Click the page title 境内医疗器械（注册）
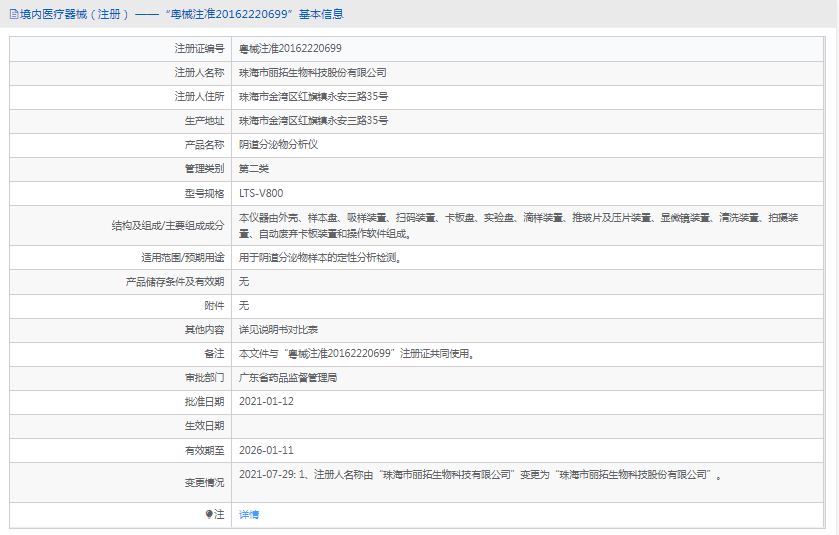Image resolution: width=839 pixels, height=535 pixels. tap(74, 14)
